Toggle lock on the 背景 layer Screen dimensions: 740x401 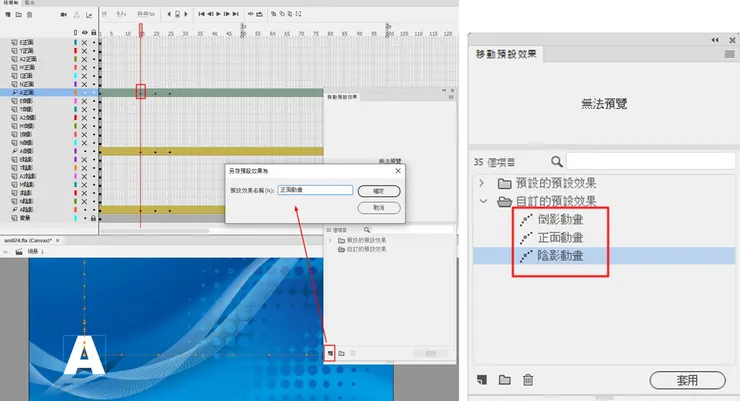coord(93,218)
